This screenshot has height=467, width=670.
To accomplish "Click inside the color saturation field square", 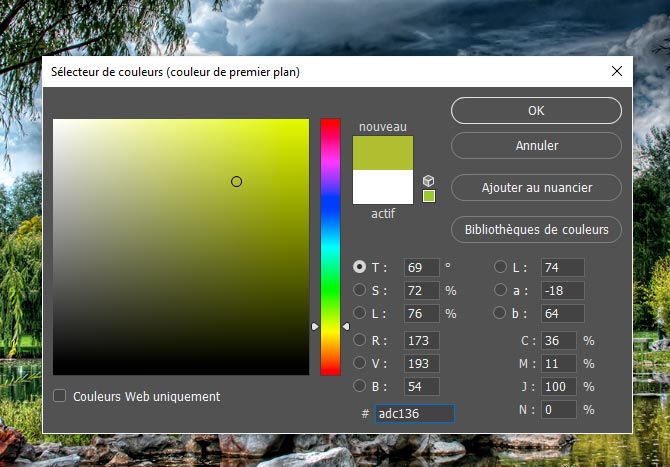I will [181, 247].
